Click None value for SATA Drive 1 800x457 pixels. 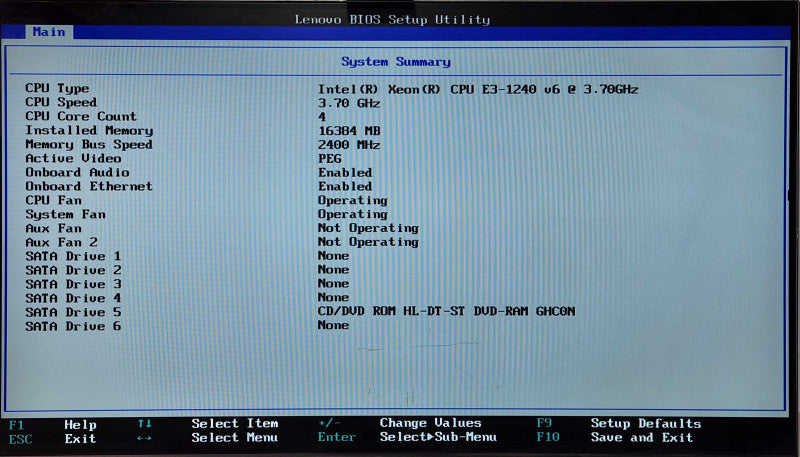pyautogui.click(x=333, y=255)
